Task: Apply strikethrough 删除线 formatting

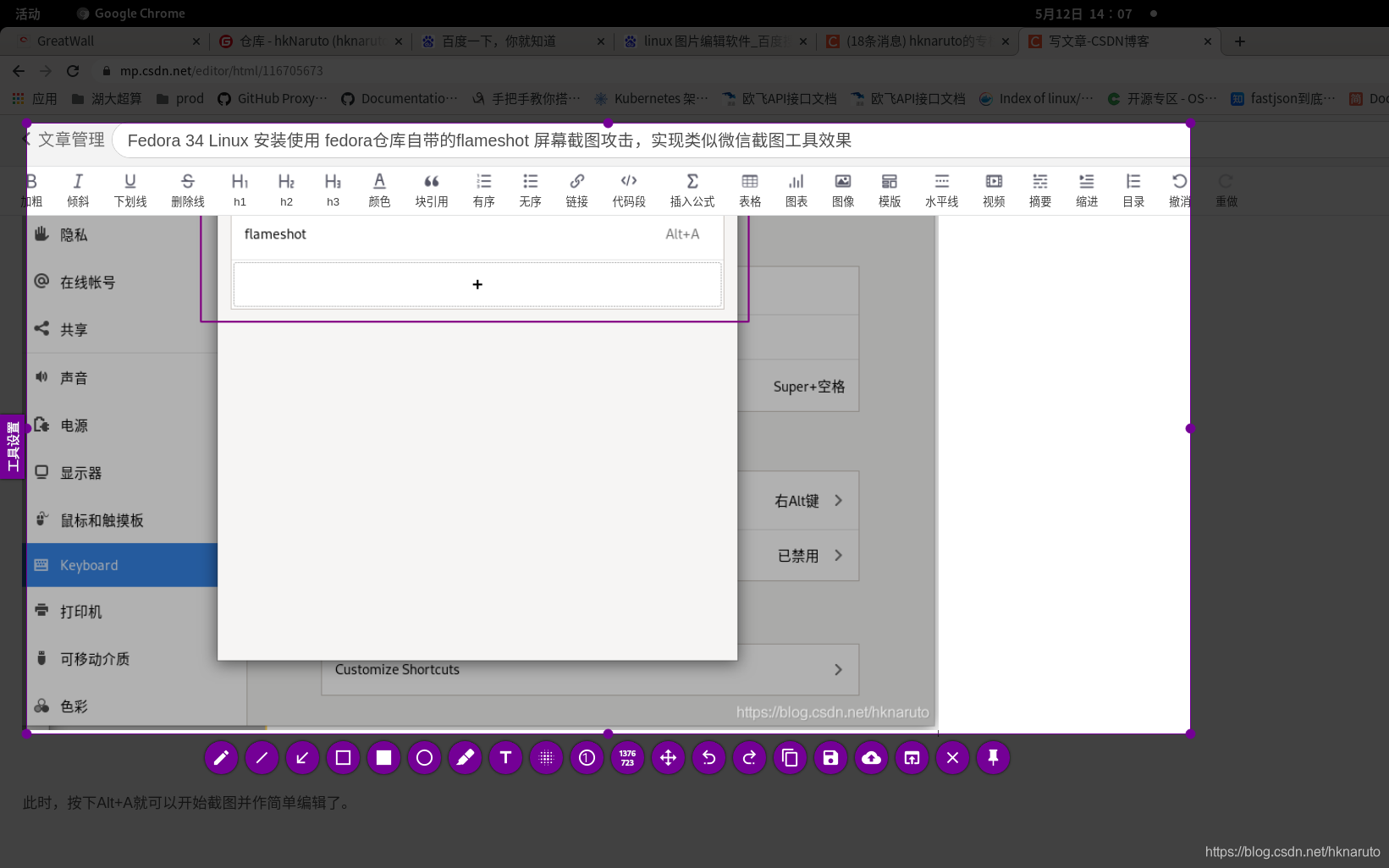Action: tap(188, 190)
